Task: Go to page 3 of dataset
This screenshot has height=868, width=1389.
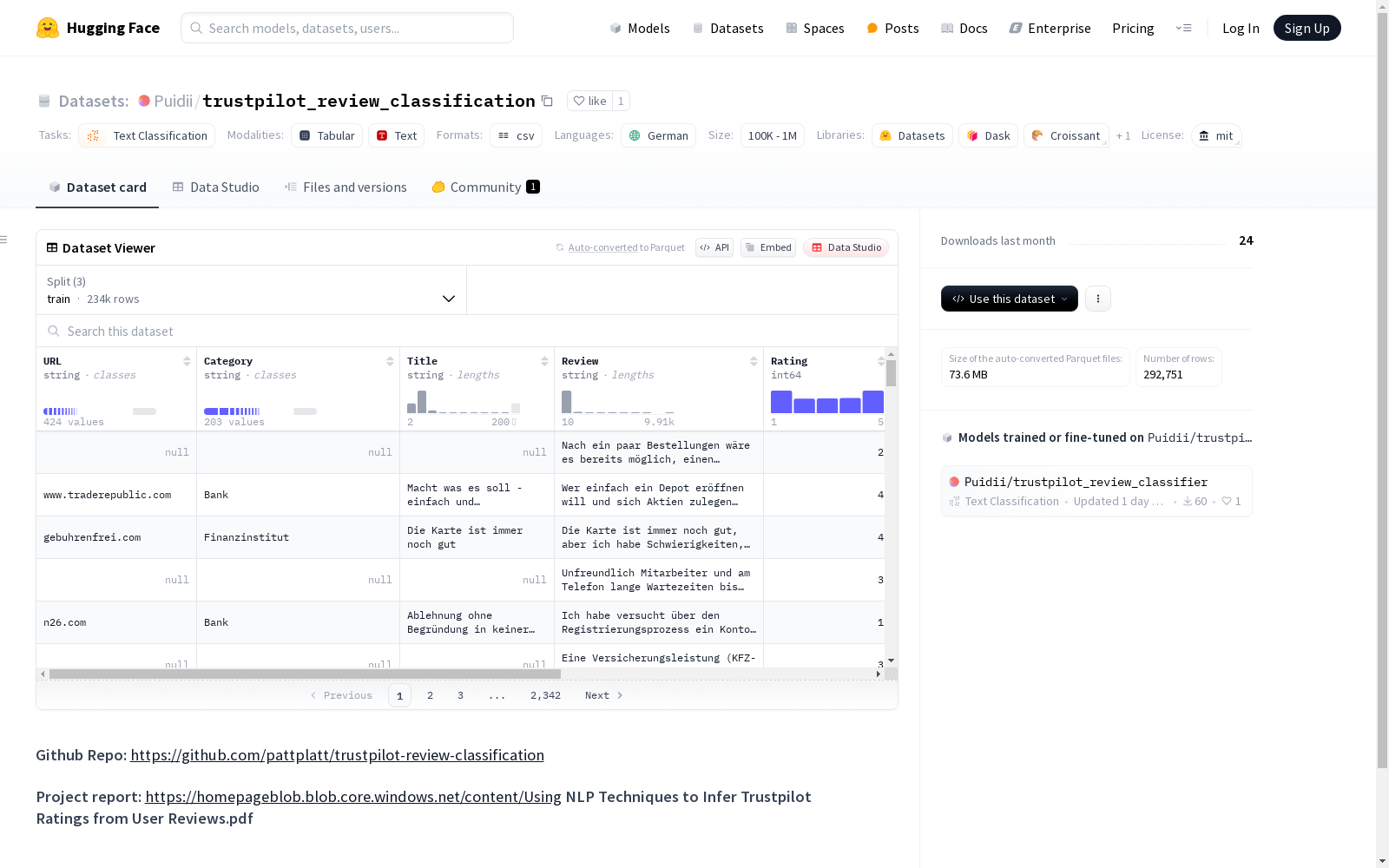Action: coord(460,695)
